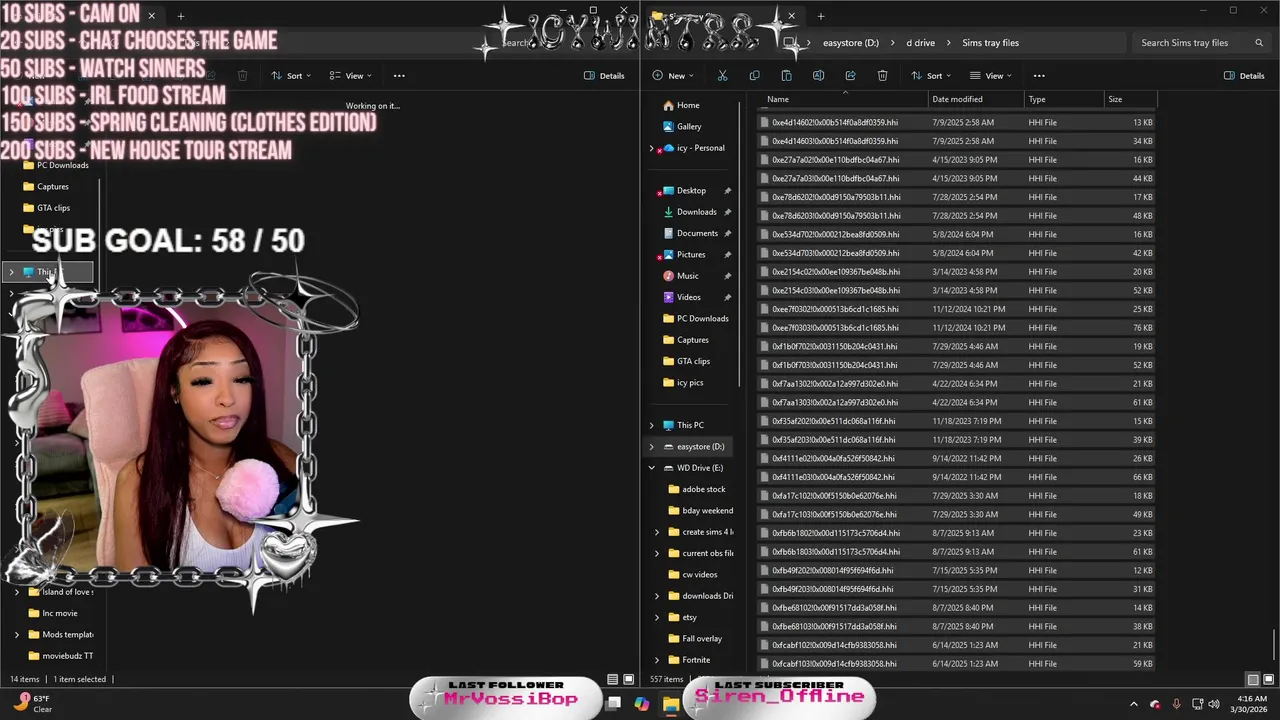Open Sort dropdown in Sims tray files window
This screenshot has width=1280, height=720.
(x=931, y=76)
